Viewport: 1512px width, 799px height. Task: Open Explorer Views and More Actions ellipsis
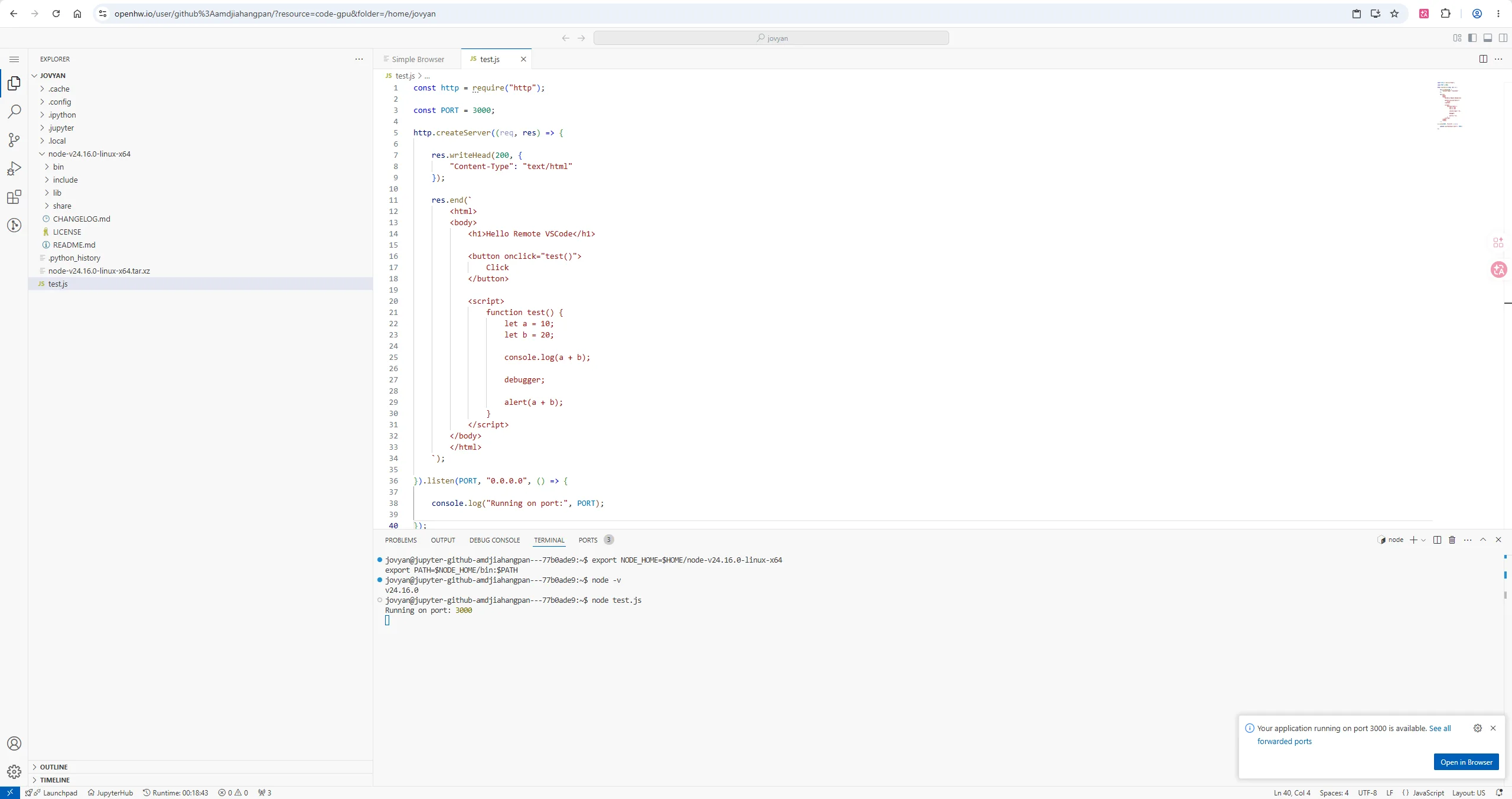pos(359,59)
